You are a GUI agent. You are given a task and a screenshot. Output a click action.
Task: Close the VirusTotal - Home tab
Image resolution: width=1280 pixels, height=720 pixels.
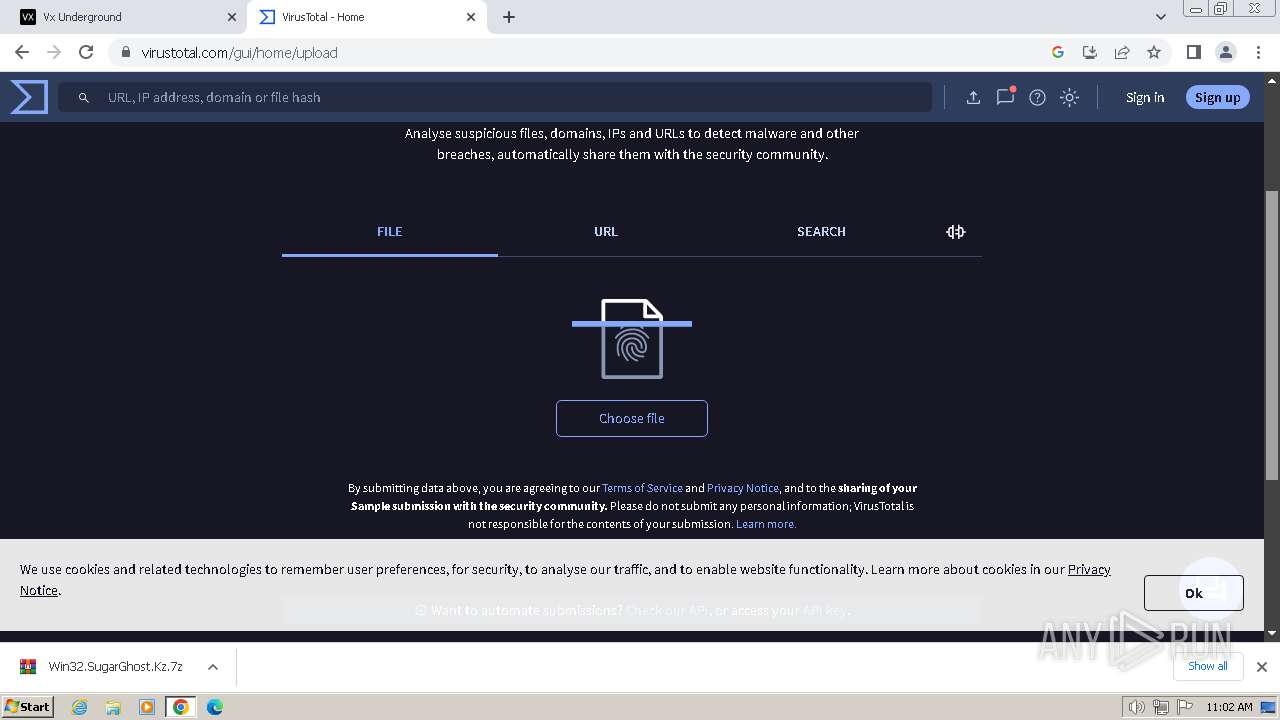(x=471, y=17)
